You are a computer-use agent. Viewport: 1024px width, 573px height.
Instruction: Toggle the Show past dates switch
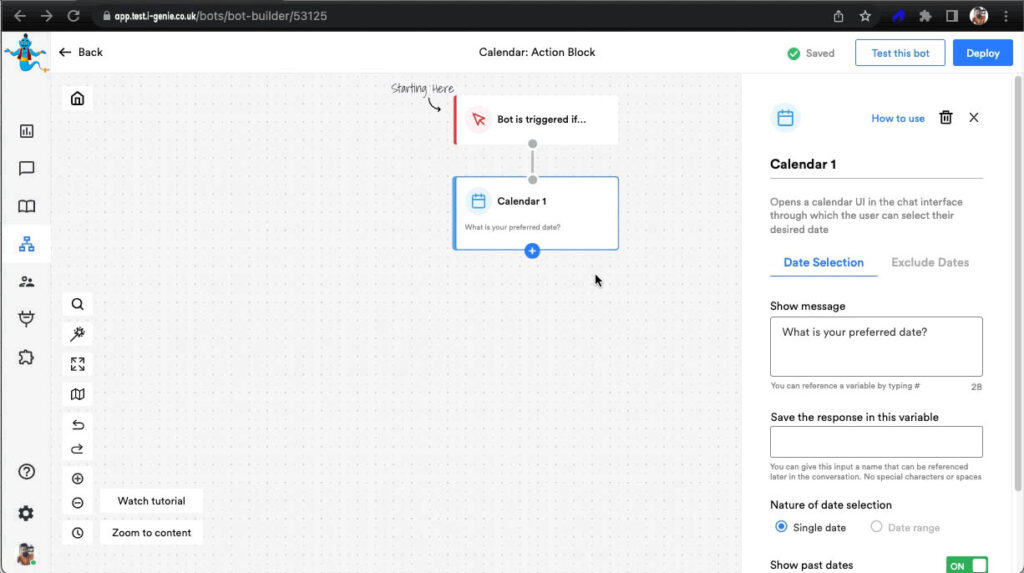coord(966,565)
